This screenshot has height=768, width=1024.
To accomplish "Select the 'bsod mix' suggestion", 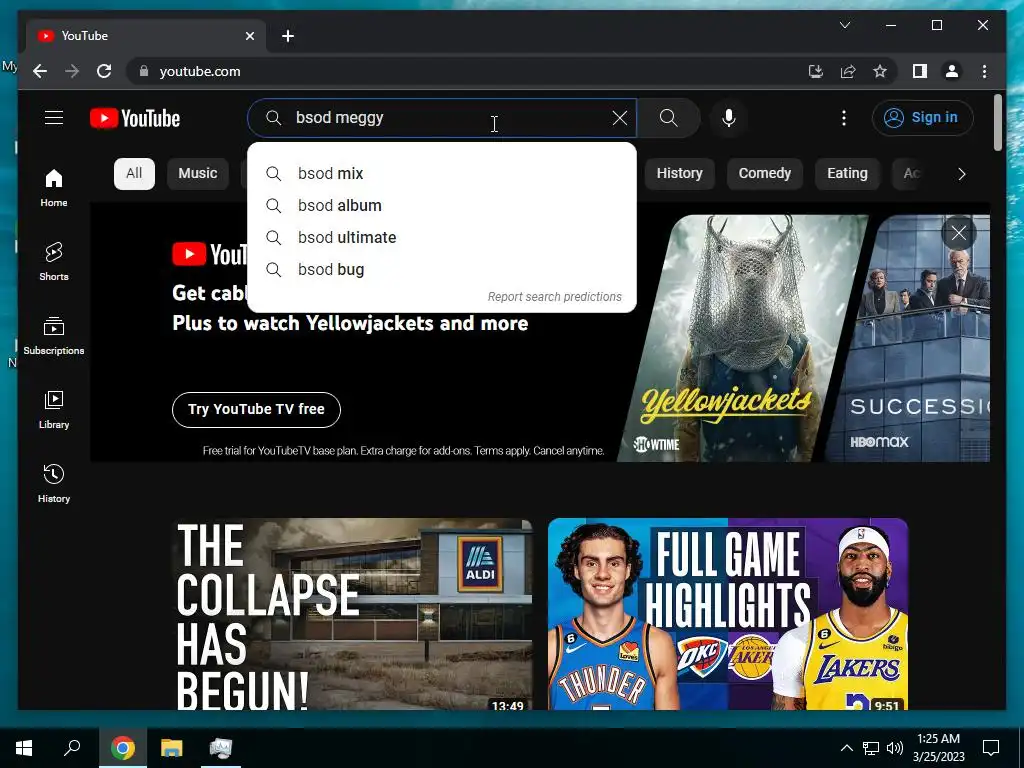I will pos(442,173).
